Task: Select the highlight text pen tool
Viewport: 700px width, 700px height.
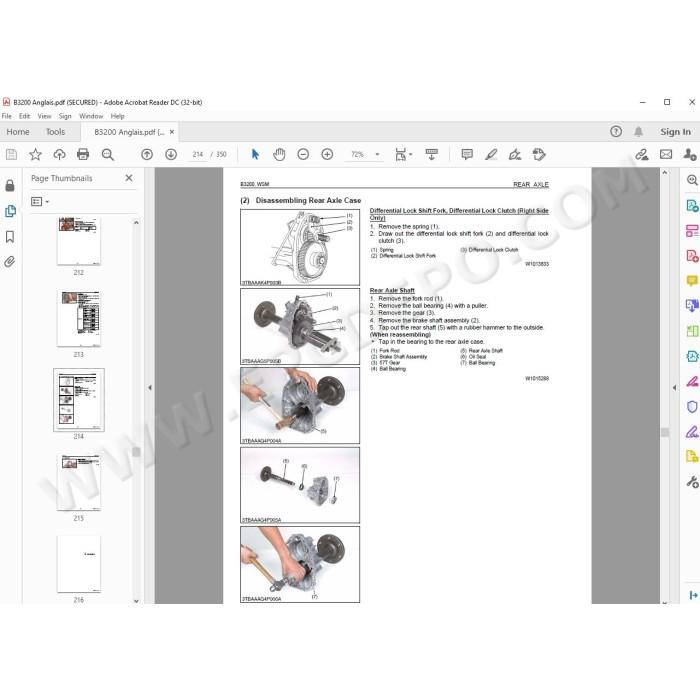Action: click(491, 154)
